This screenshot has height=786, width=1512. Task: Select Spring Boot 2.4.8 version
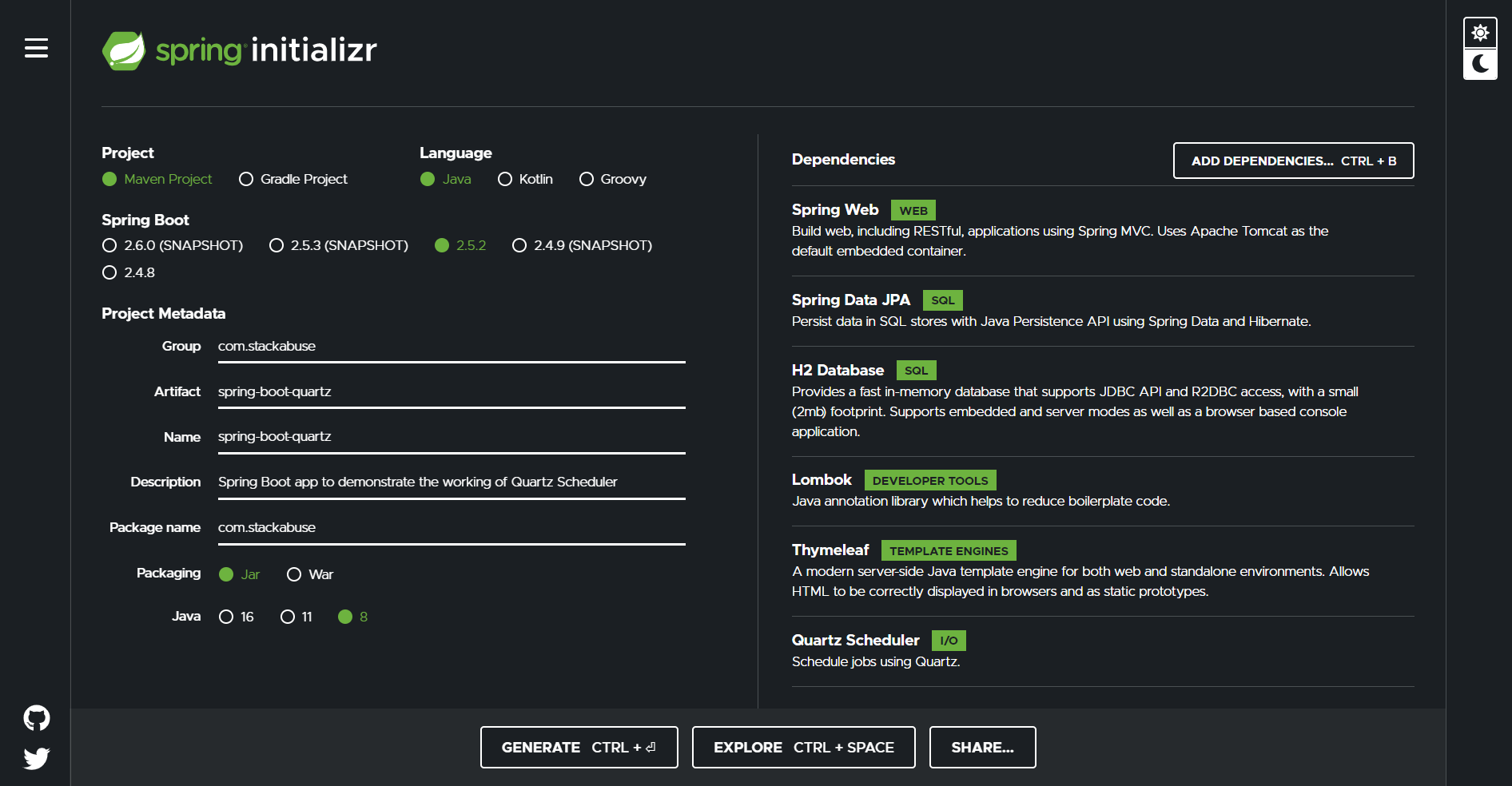tap(129, 272)
